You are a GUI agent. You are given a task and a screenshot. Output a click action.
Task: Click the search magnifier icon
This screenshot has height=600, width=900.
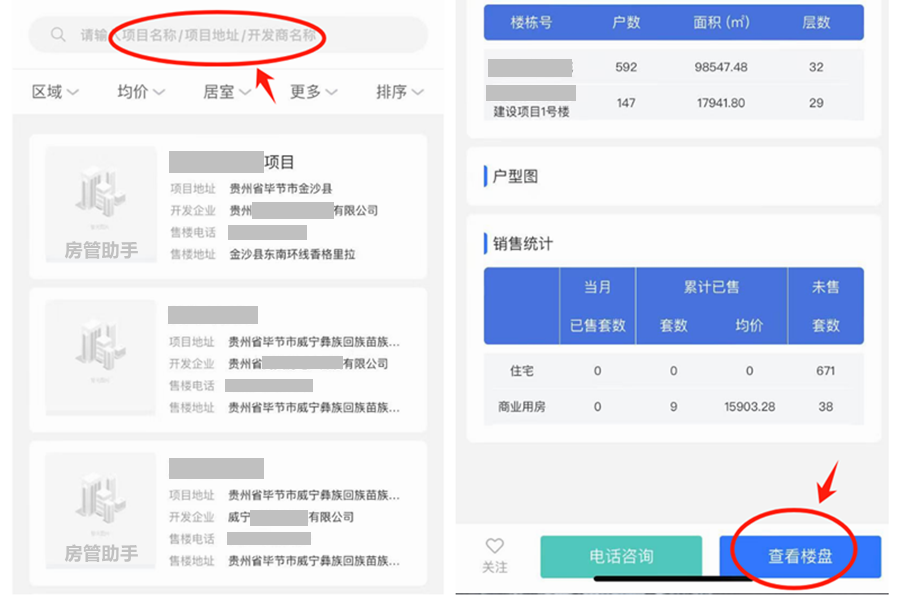point(56,35)
